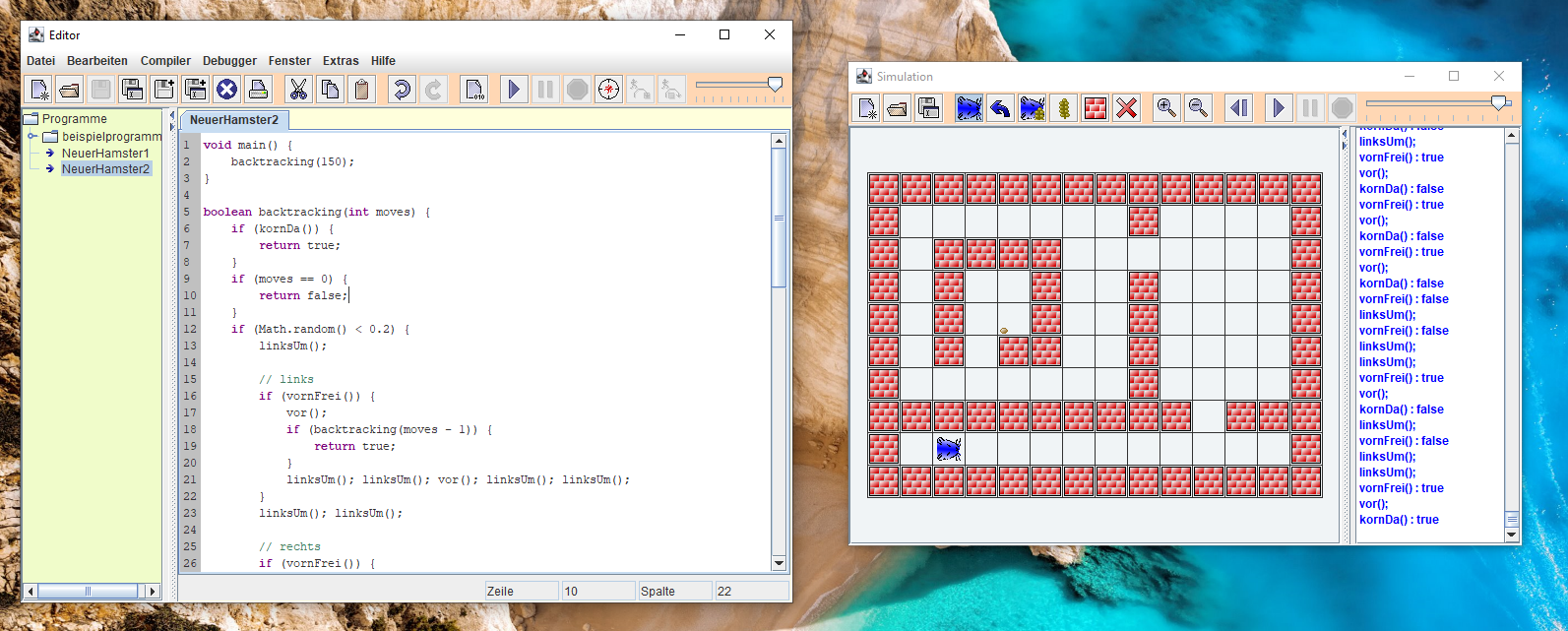Click the Simulation log scrollbar up arrow
The height and width of the screenshot is (631, 1568).
(1512, 136)
